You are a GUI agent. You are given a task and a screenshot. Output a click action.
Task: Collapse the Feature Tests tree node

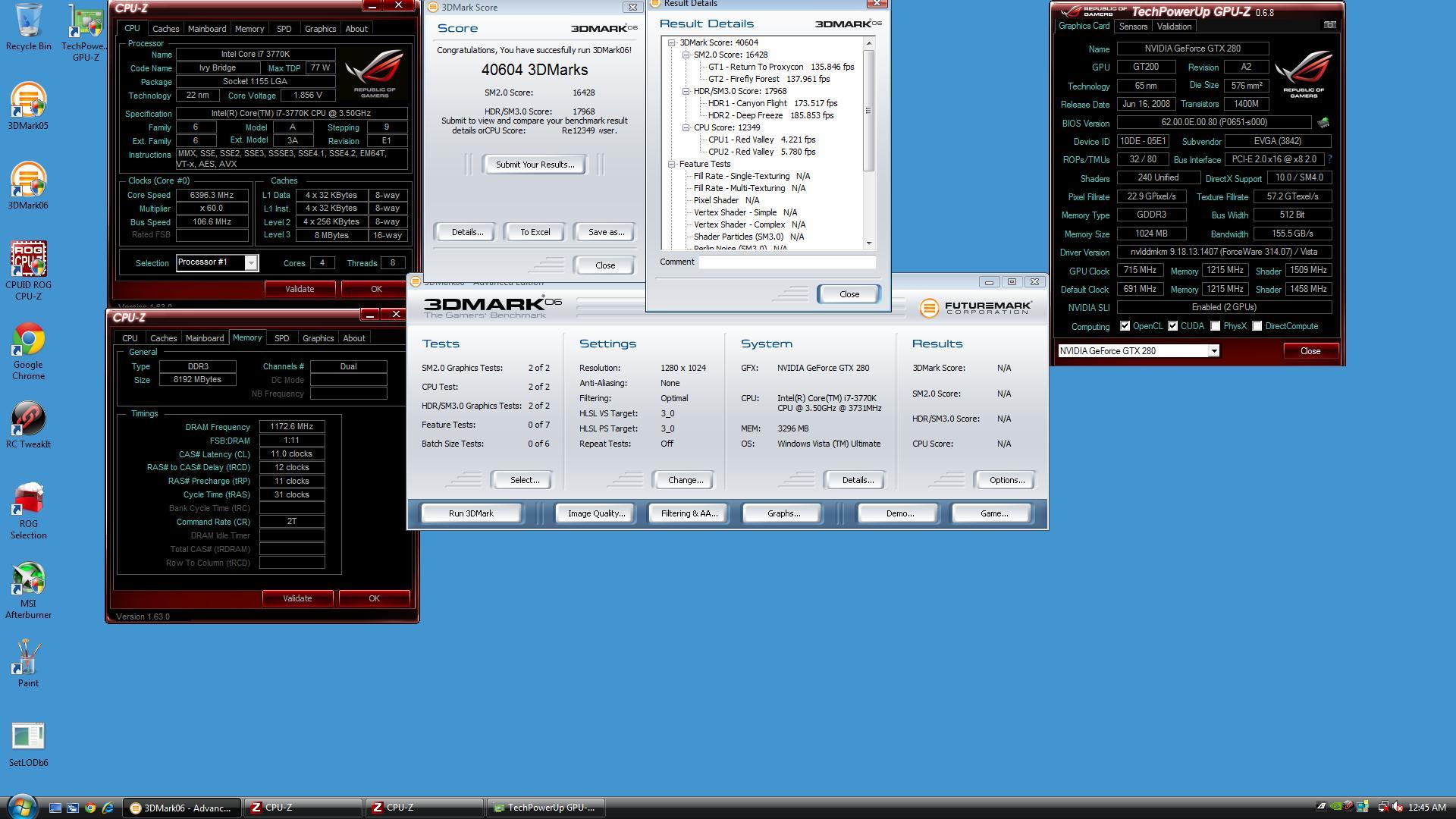click(672, 164)
